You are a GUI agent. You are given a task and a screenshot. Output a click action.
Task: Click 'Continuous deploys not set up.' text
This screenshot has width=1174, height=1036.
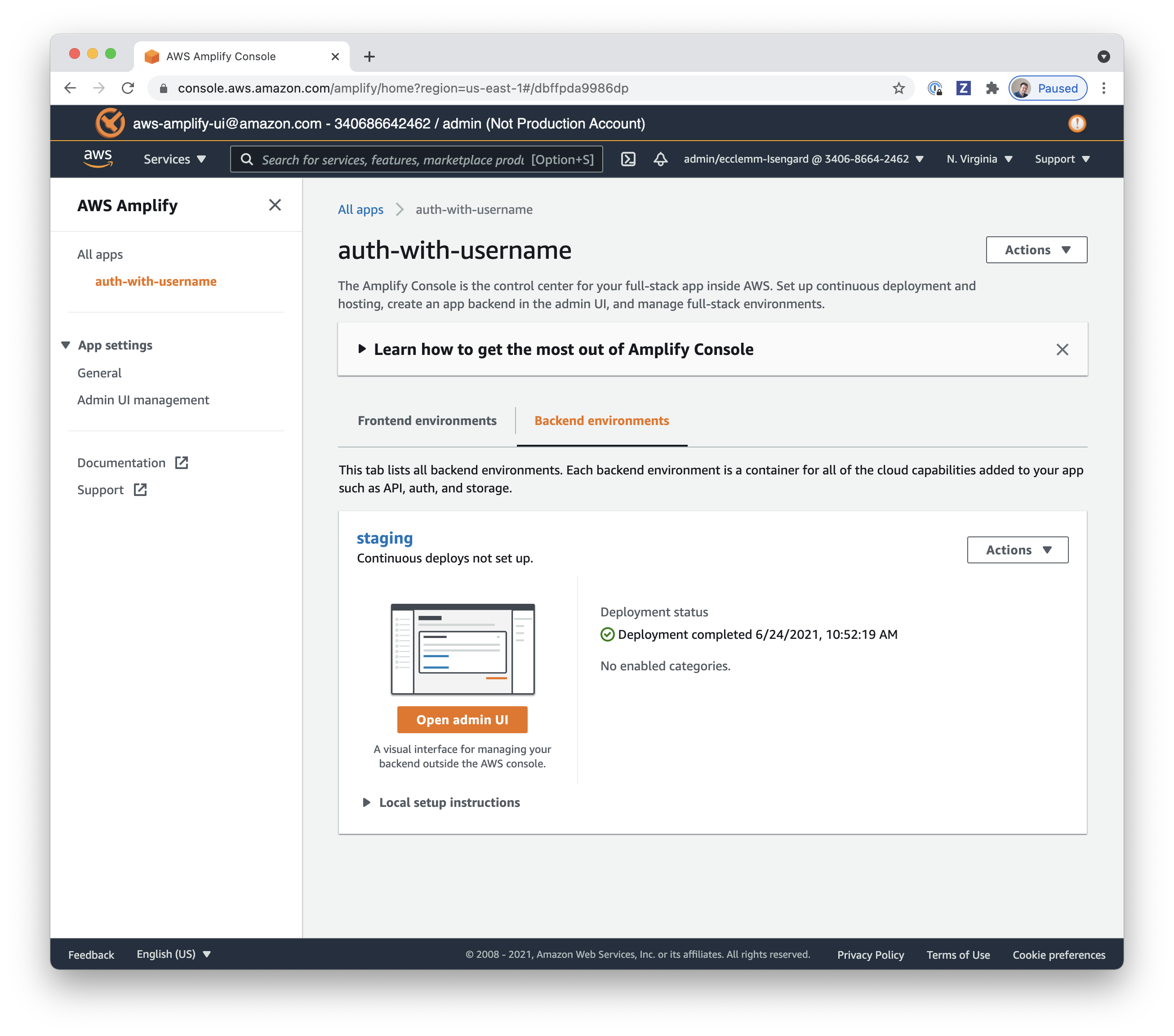(x=445, y=558)
